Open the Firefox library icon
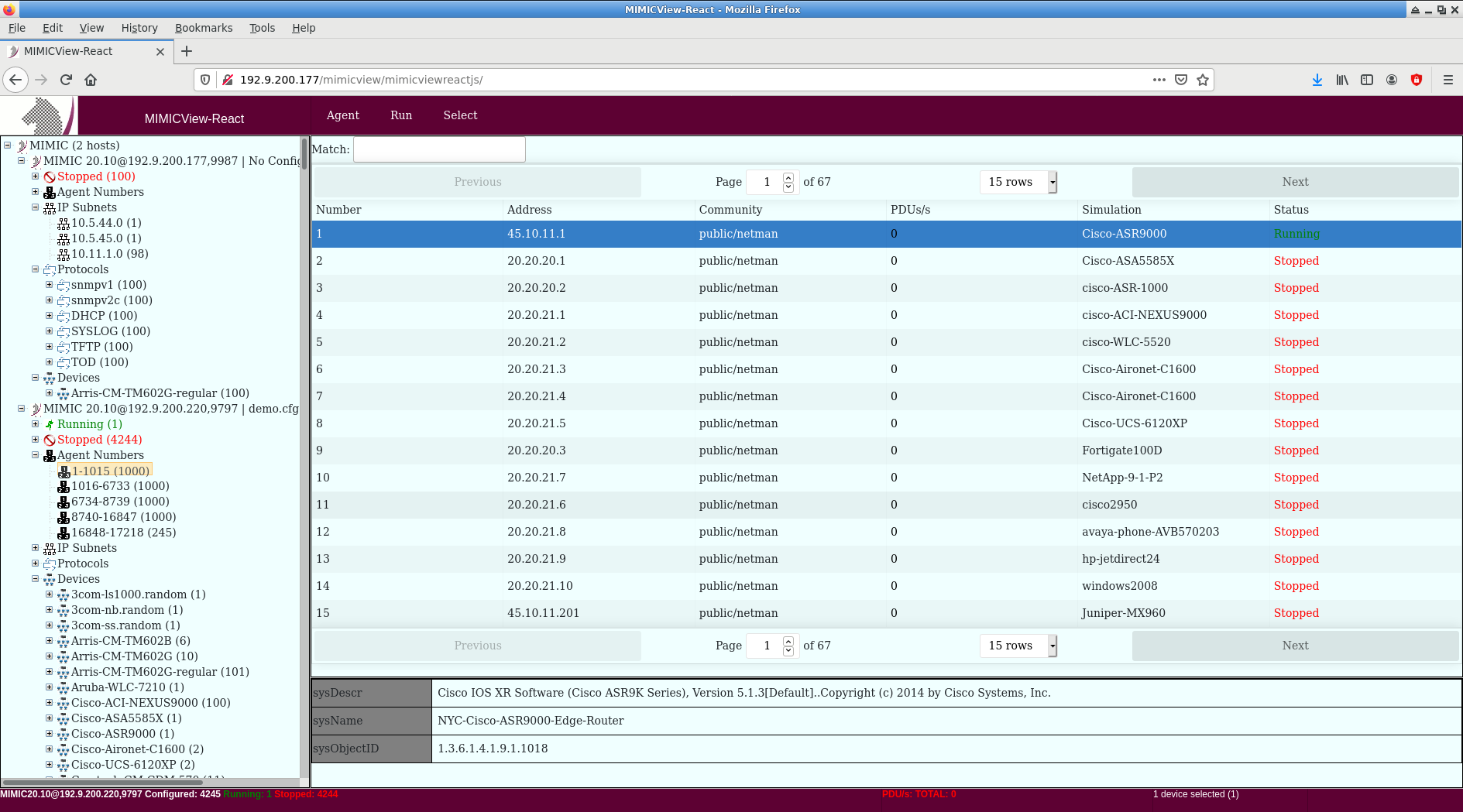Screen dimensions: 1463x812 coord(1342,80)
